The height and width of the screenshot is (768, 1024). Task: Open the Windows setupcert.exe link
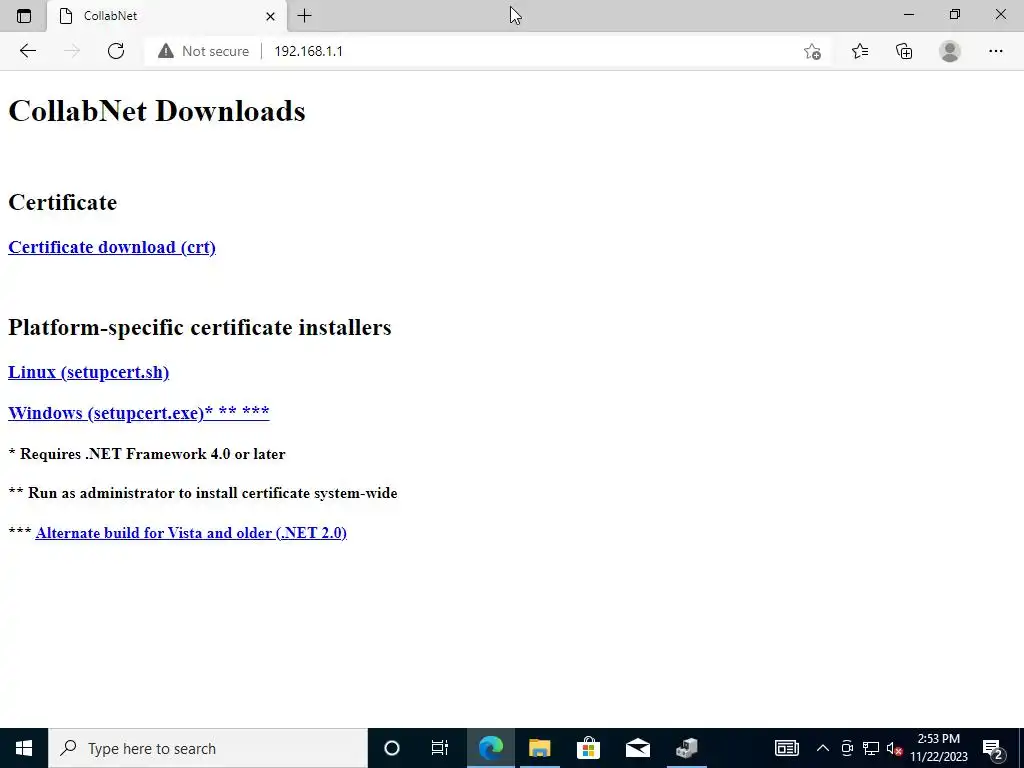[x=138, y=413]
